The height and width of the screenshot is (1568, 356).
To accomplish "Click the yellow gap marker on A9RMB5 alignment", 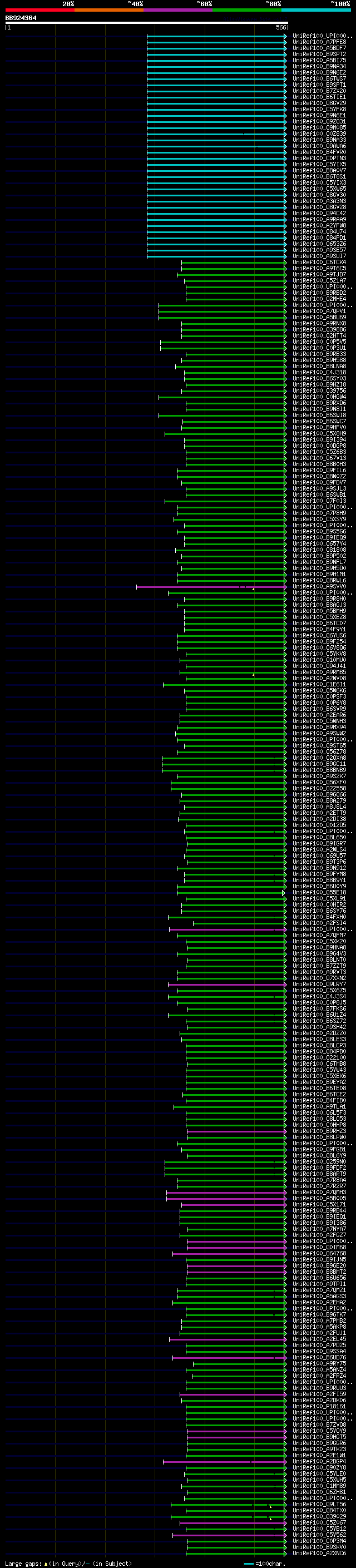I will coord(253,675).
